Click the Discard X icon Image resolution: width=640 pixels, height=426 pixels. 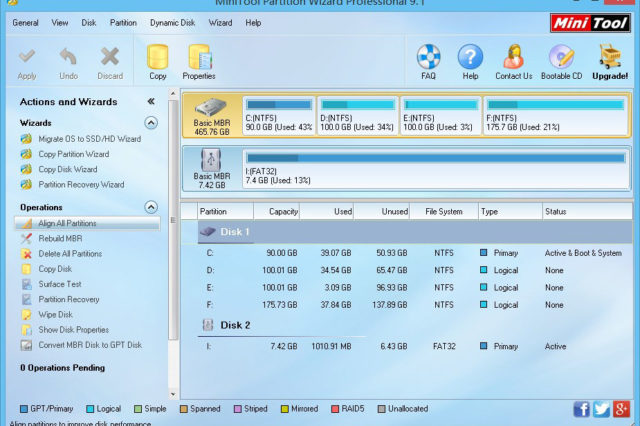click(x=110, y=58)
